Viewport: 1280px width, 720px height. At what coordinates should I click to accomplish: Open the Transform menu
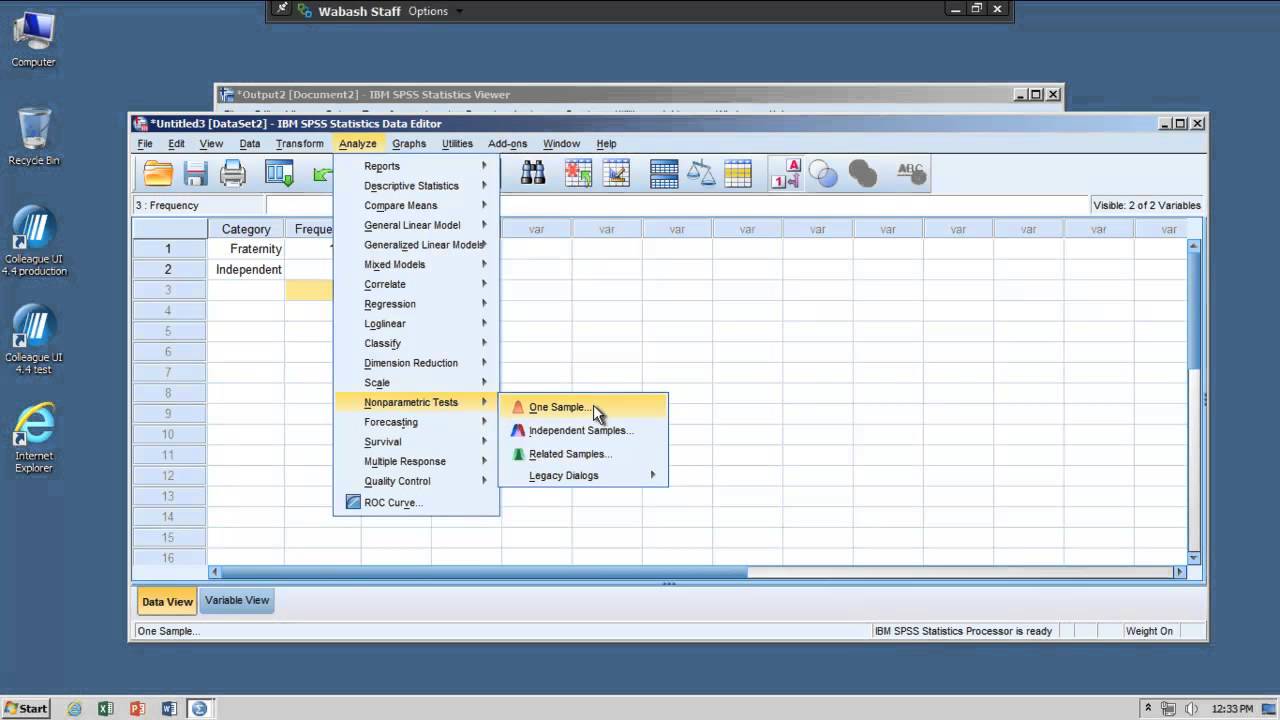tap(300, 144)
